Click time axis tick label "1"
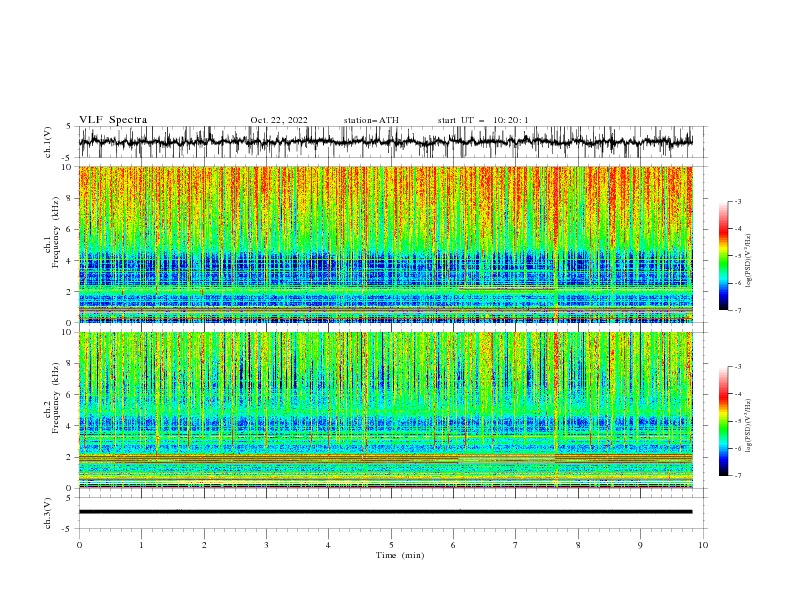 click(x=141, y=545)
